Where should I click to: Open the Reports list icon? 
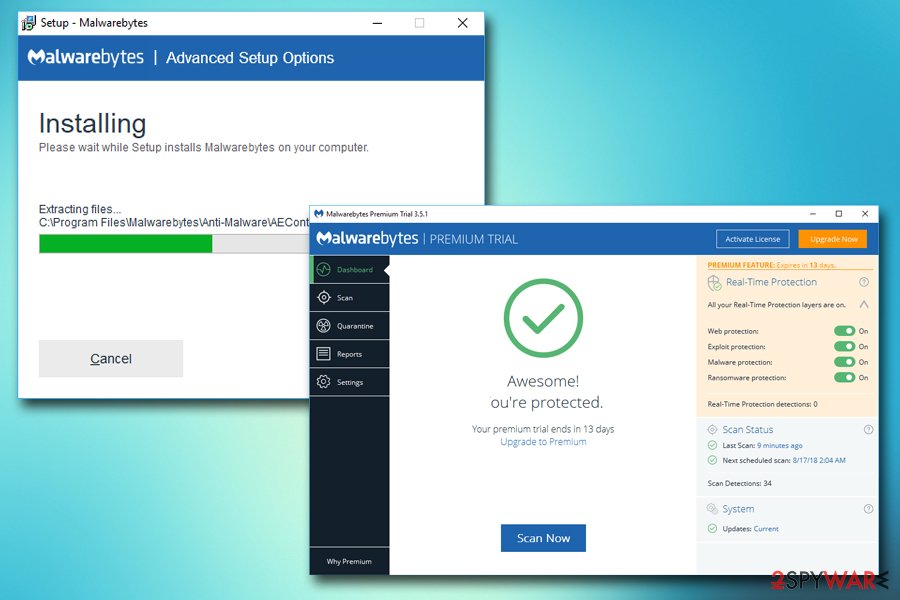click(x=324, y=354)
